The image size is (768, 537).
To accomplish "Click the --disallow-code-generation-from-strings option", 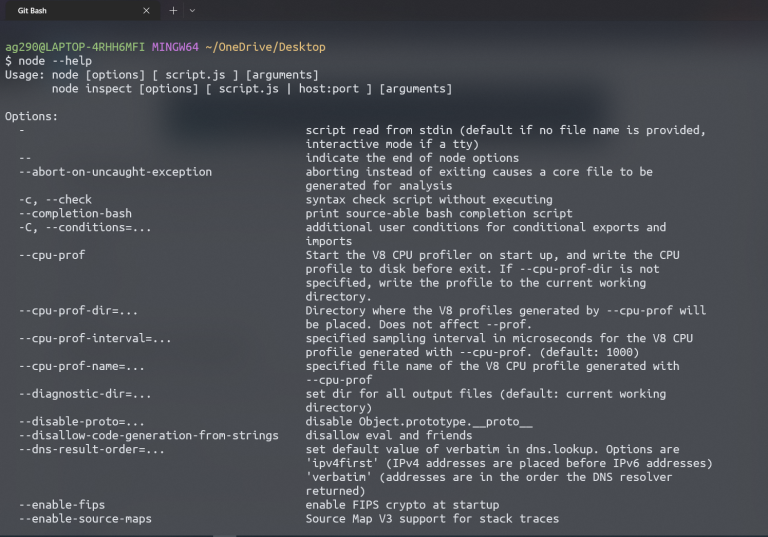I will point(149,436).
